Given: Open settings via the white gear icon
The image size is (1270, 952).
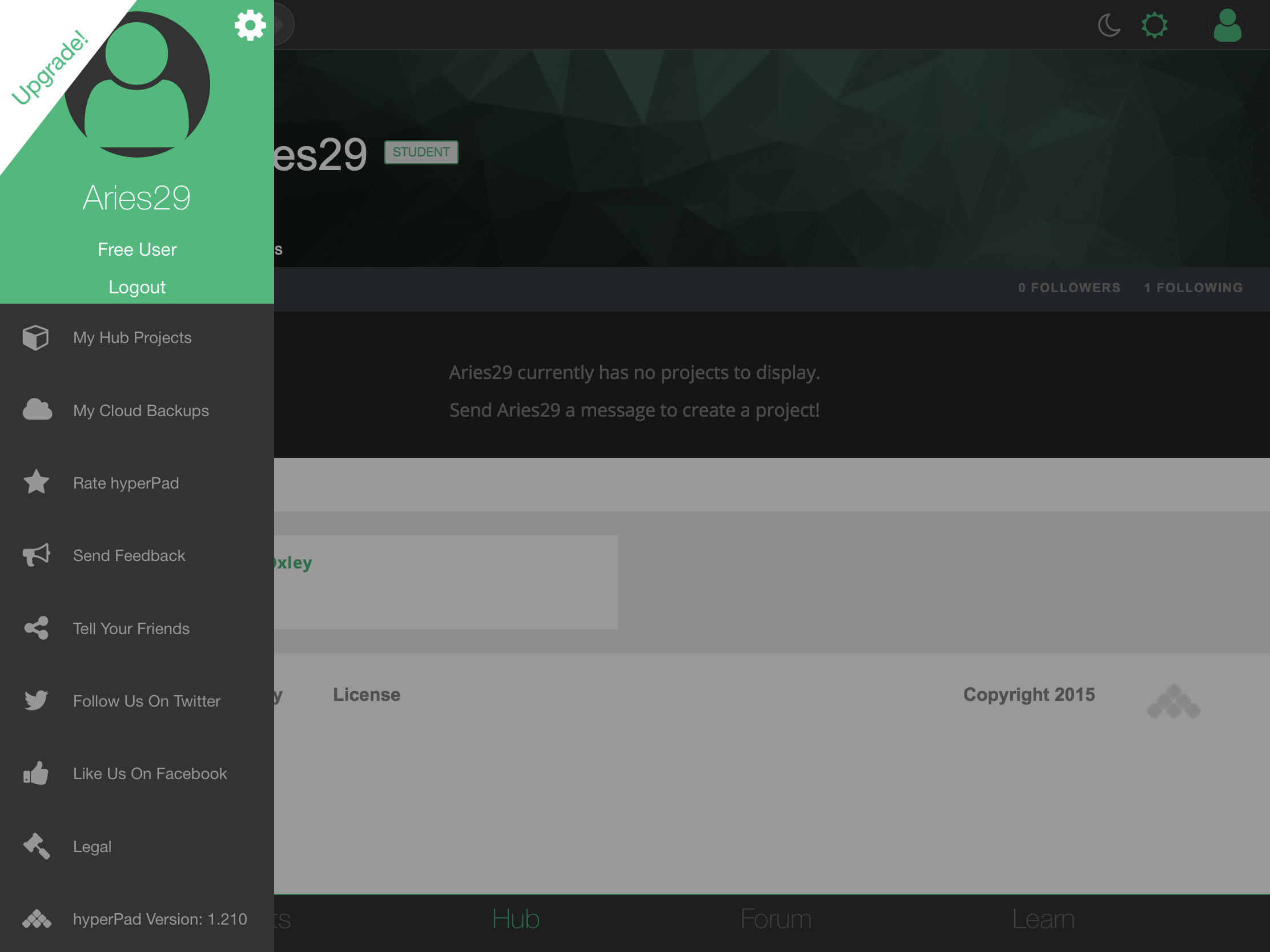Looking at the screenshot, I should click(250, 25).
